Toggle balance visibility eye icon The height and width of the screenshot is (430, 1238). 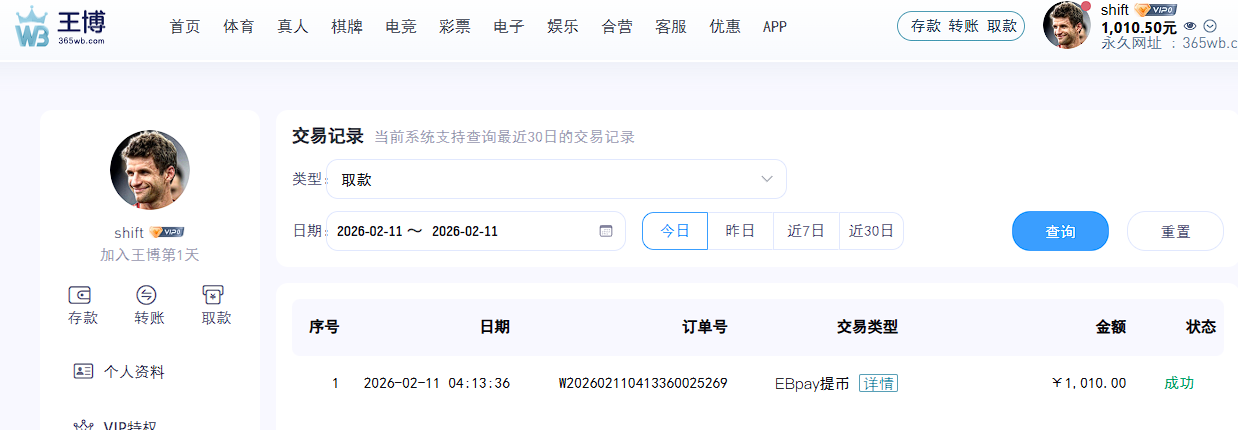[1190, 27]
